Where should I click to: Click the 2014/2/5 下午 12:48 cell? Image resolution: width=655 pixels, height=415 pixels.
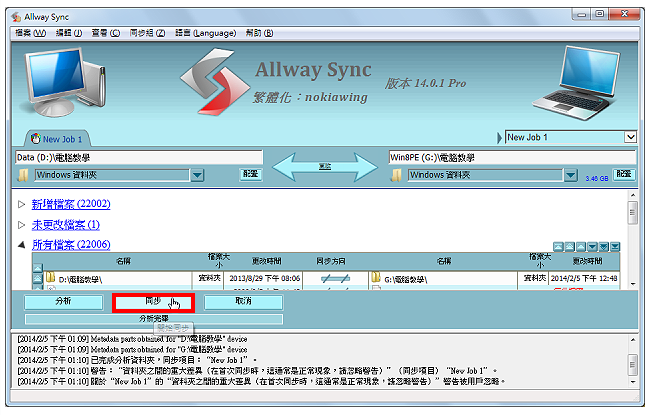[584, 279]
